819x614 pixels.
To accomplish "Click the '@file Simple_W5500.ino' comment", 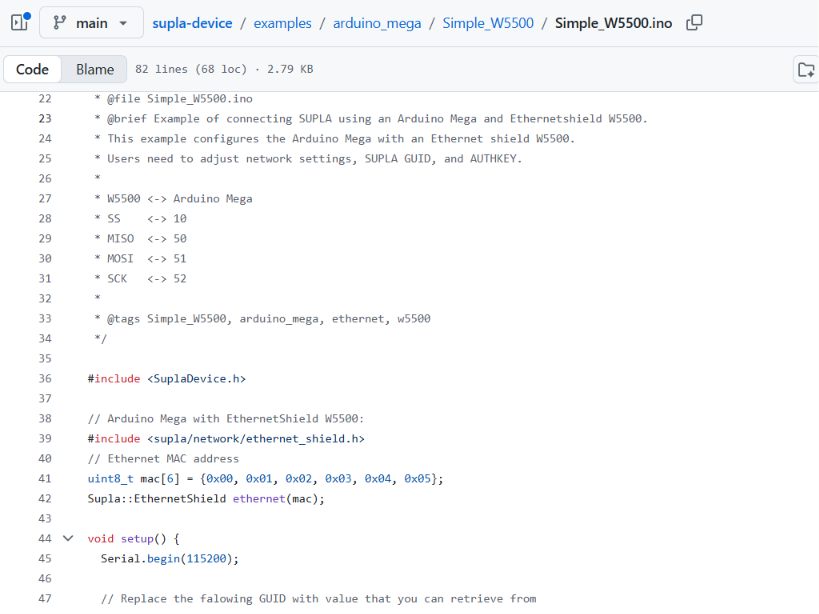I will tap(180, 99).
